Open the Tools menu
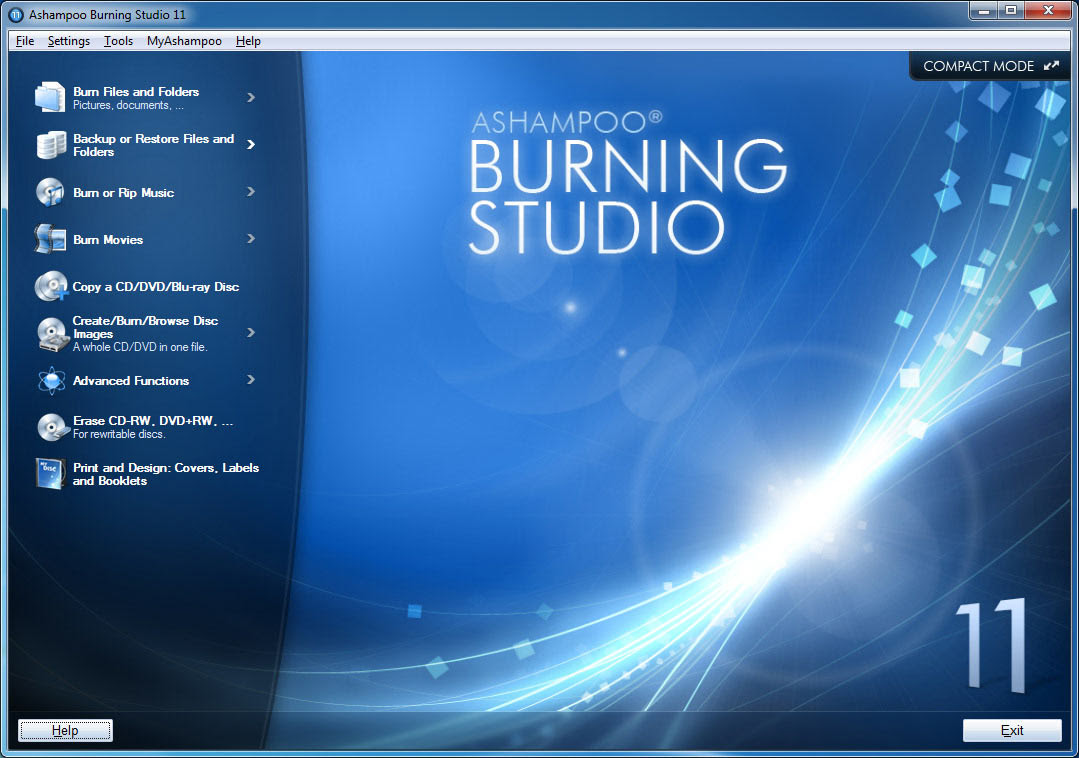This screenshot has height=758, width=1079. tap(118, 41)
